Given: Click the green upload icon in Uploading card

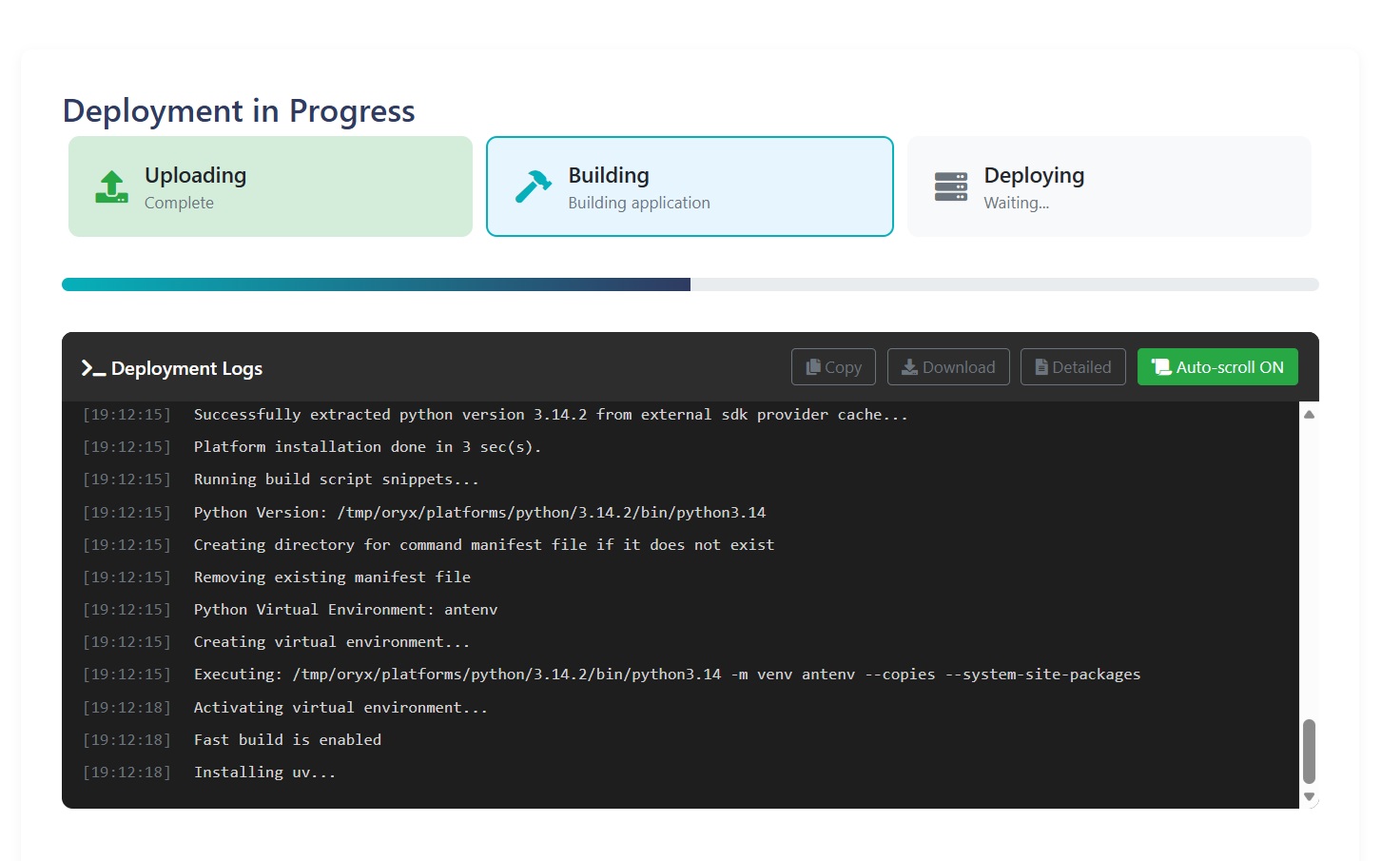Looking at the screenshot, I should (x=110, y=187).
